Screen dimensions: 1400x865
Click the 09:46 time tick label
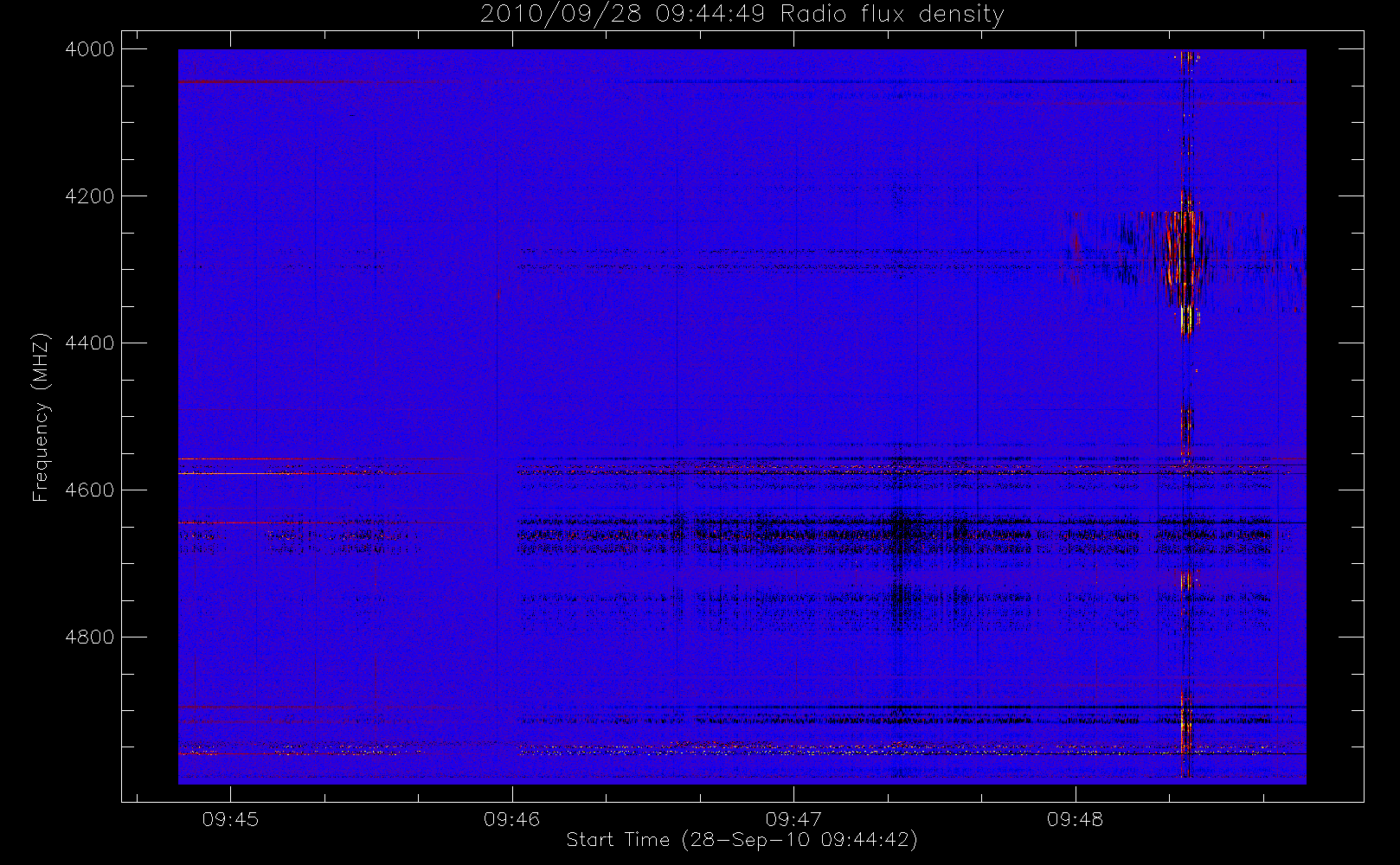[x=512, y=819]
